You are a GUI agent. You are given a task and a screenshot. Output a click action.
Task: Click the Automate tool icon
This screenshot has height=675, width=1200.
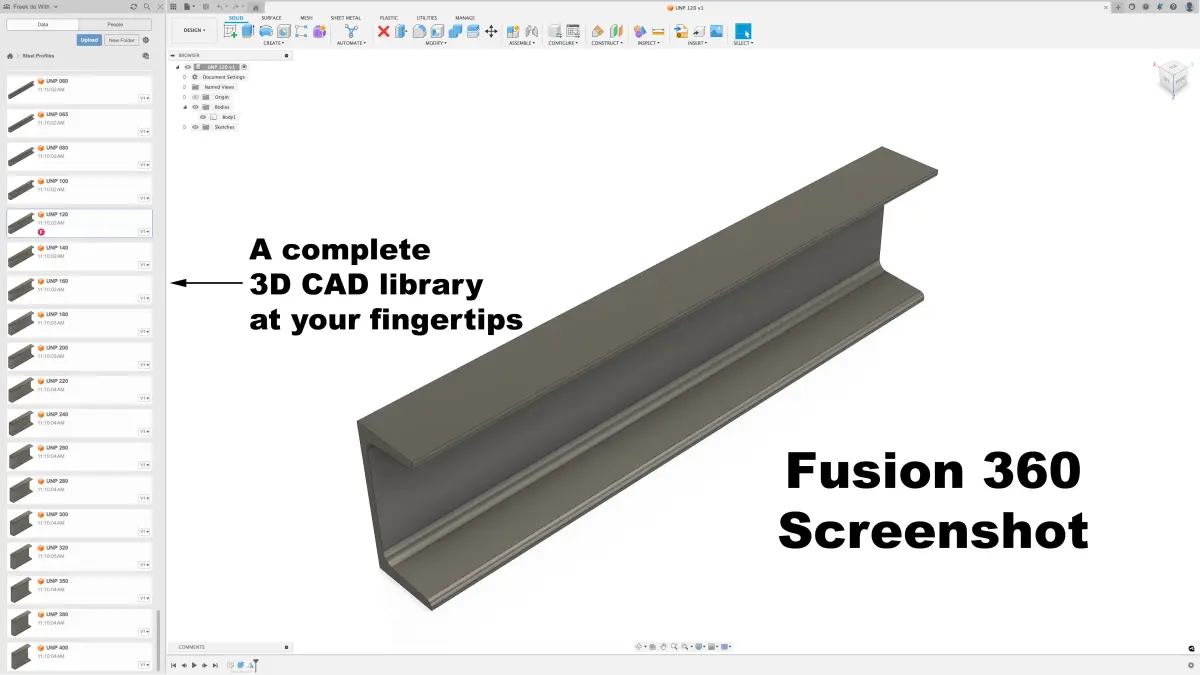[351, 31]
